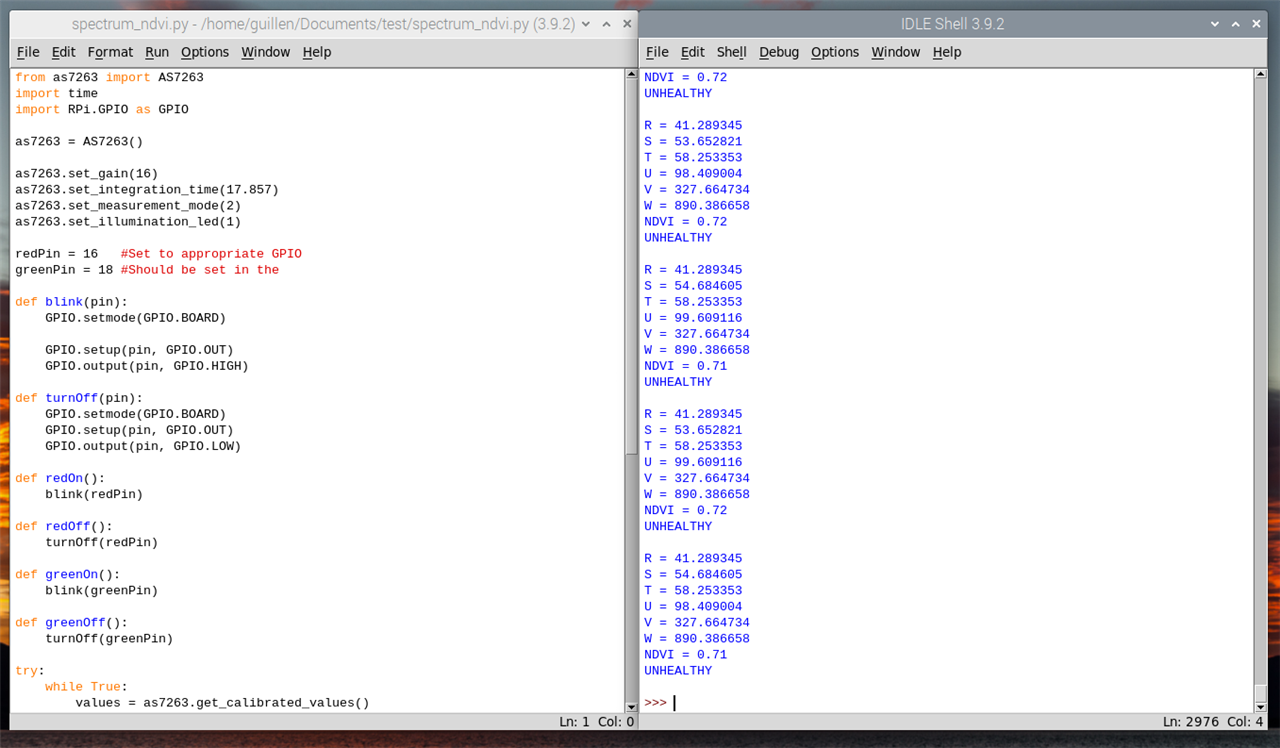Click the 'as7263 = AS7263()' line
This screenshot has width=1280, height=748.
pyautogui.click(x=79, y=141)
